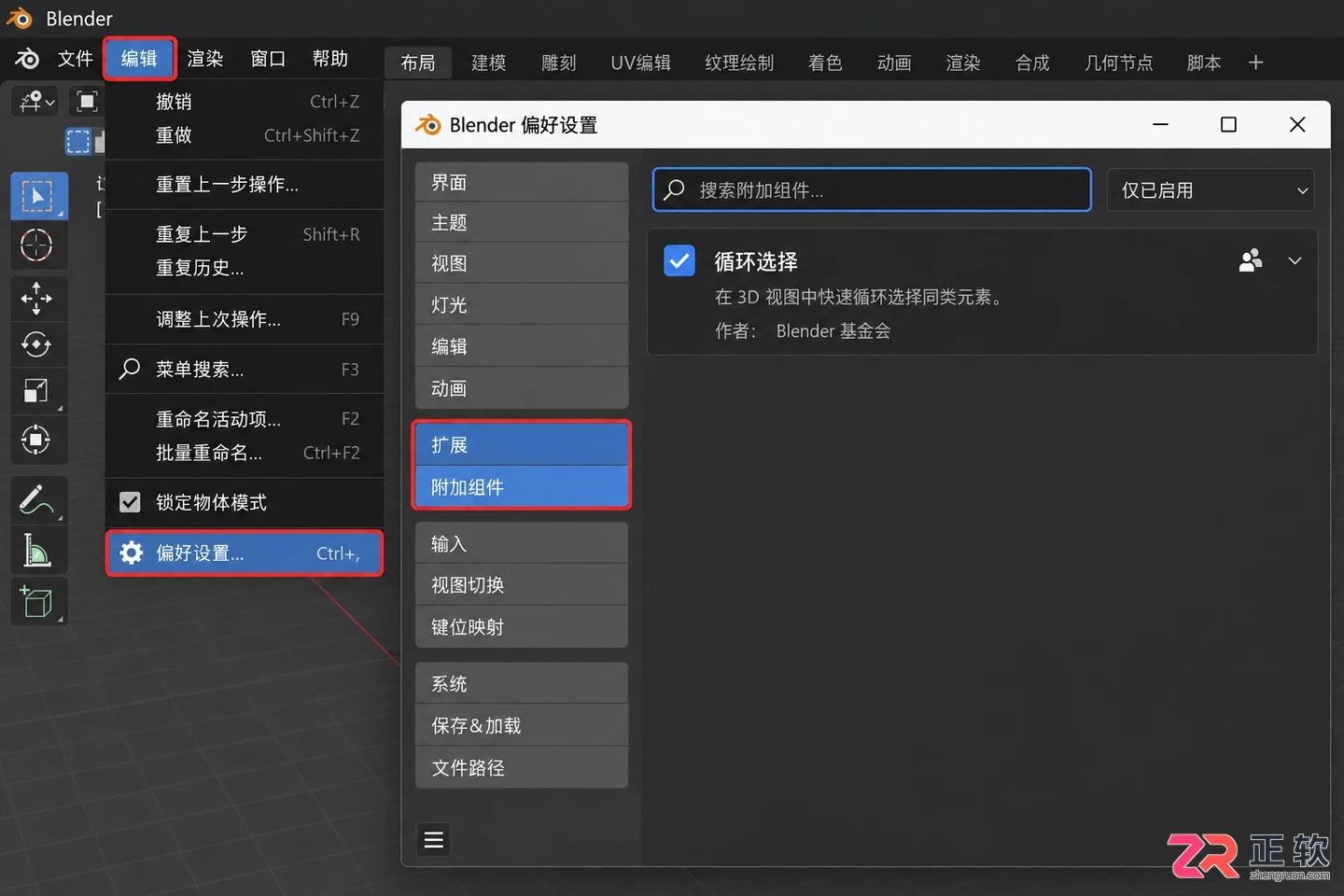Switch to the 几何节点 workspace tab
The image size is (1344, 896).
1118,63
